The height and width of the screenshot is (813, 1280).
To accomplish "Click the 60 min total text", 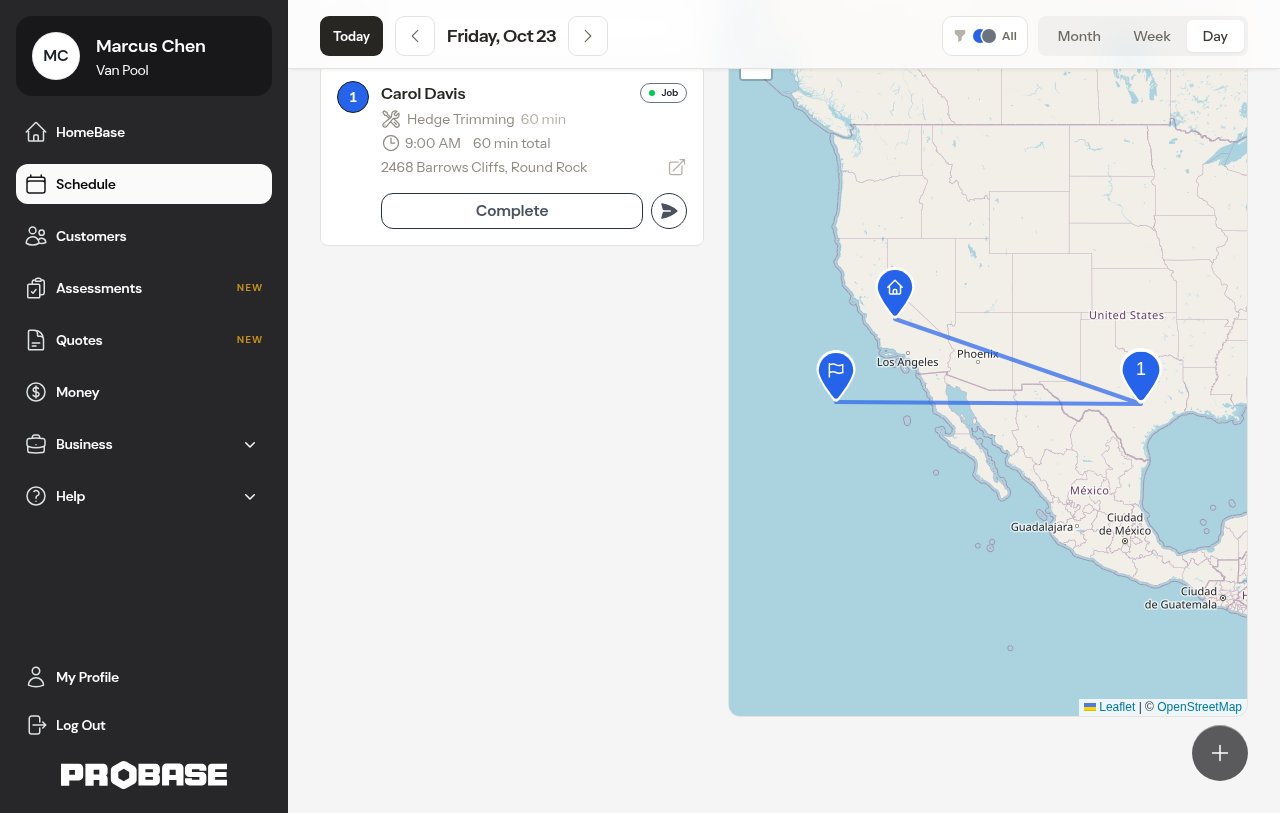I will 512,143.
